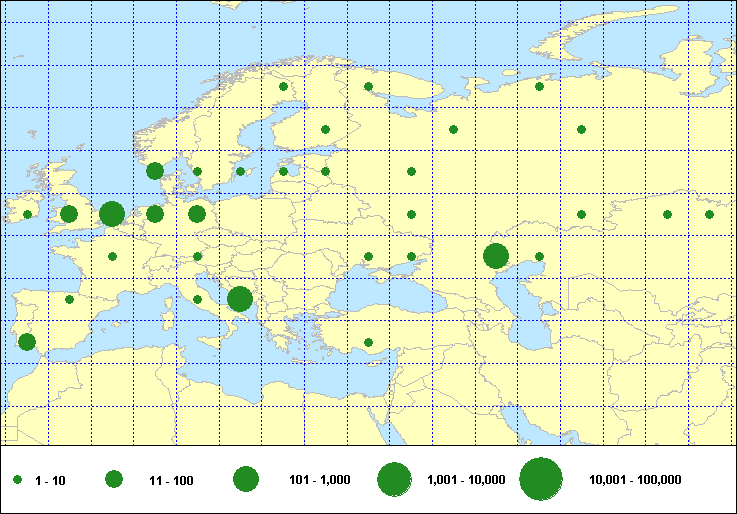Viewport: 737px width, 514px height.
Task: Select the green marker over Great Britain
Action: point(69,214)
